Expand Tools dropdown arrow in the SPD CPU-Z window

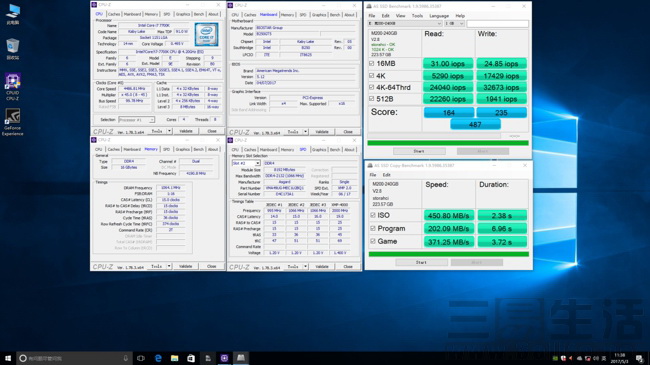click(306, 267)
